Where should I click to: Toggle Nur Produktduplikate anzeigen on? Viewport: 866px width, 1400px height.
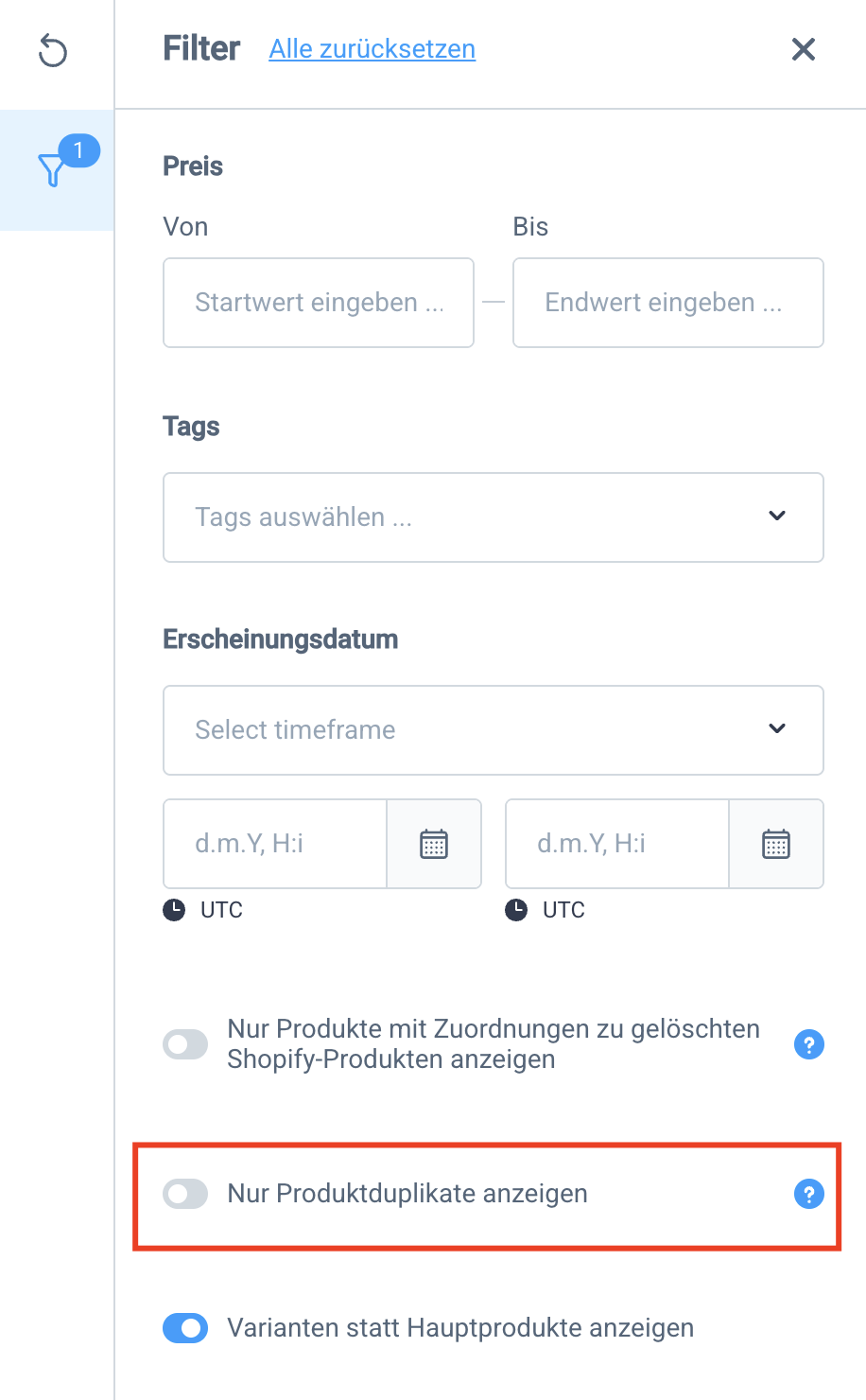tap(185, 1194)
